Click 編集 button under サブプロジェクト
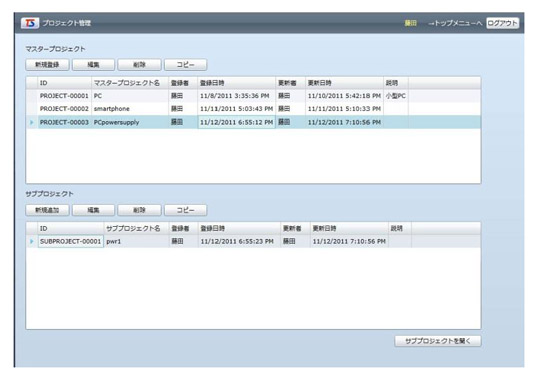Viewport: 540px width, 381px height. [93, 210]
